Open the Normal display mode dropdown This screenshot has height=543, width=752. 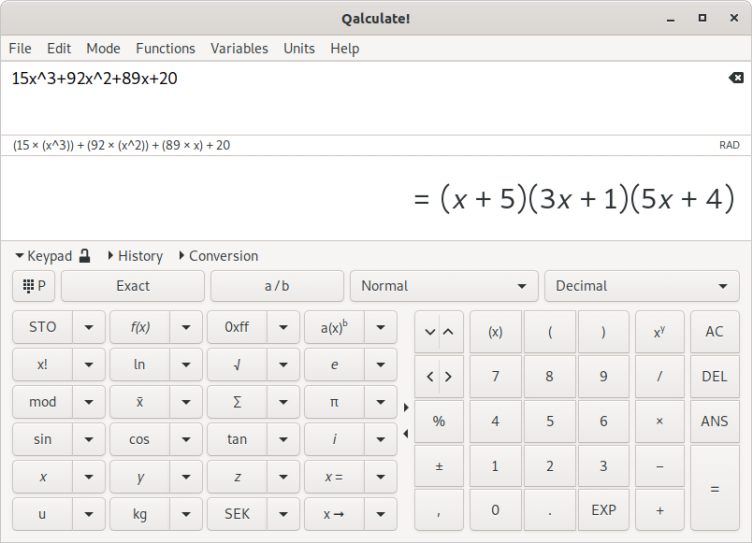coord(444,286)
